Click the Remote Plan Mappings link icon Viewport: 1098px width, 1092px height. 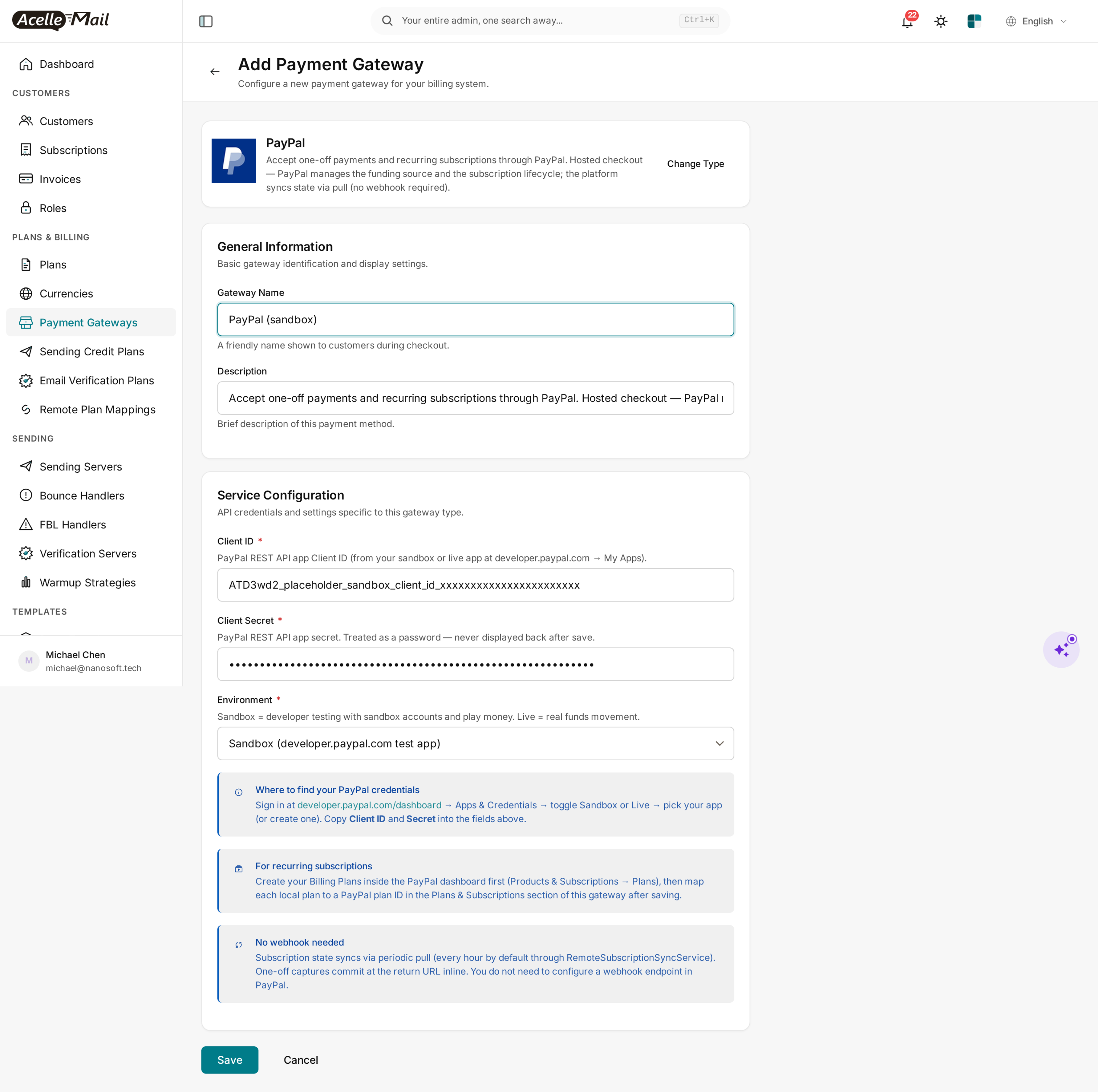(x=26, y=410)
